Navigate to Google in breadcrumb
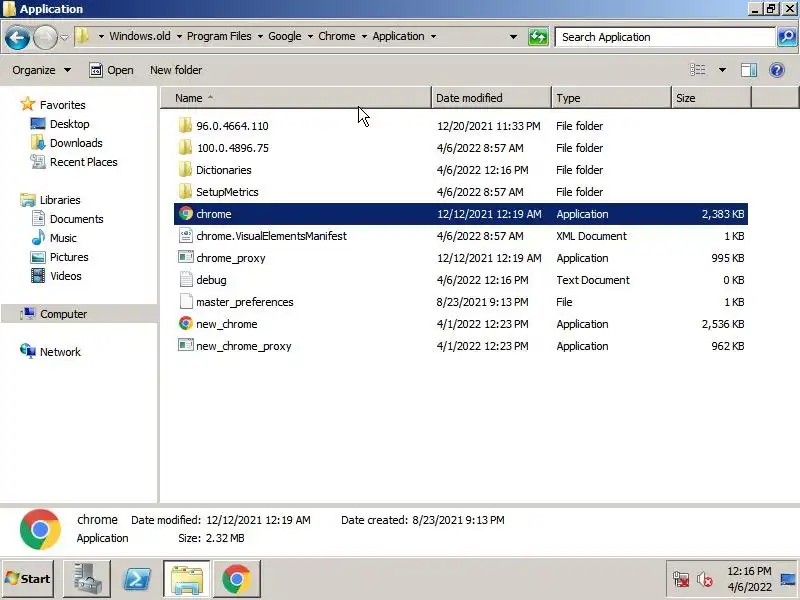The width and height of the screenshot is (800, 600). (x=285, y=36)
